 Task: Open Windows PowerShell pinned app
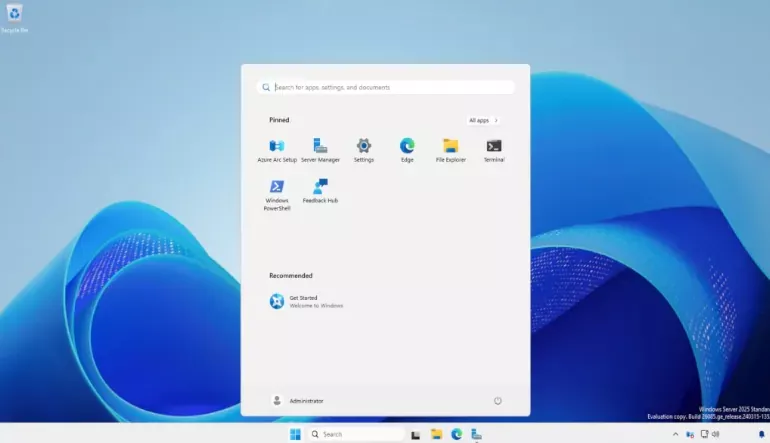coord(277,195)
